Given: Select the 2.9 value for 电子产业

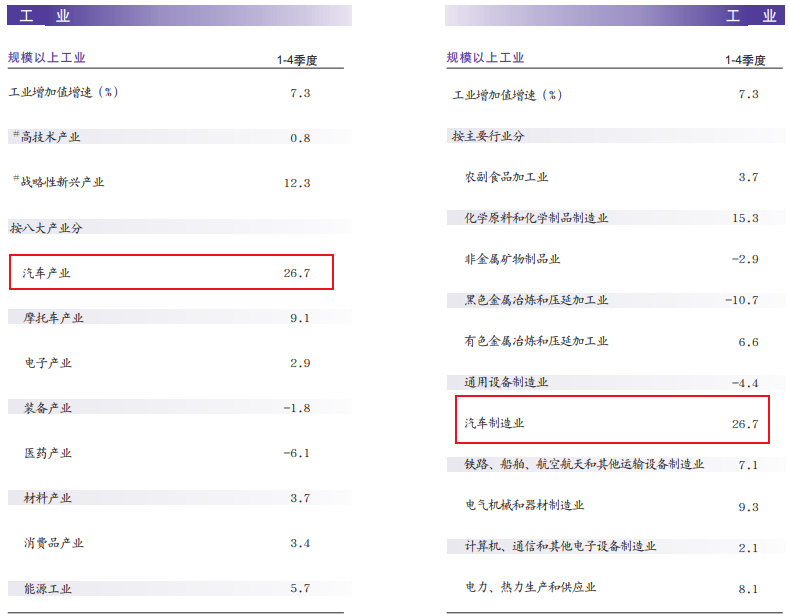Looking at the screenshot, I should pyautogui.click(x=300, y=363).
